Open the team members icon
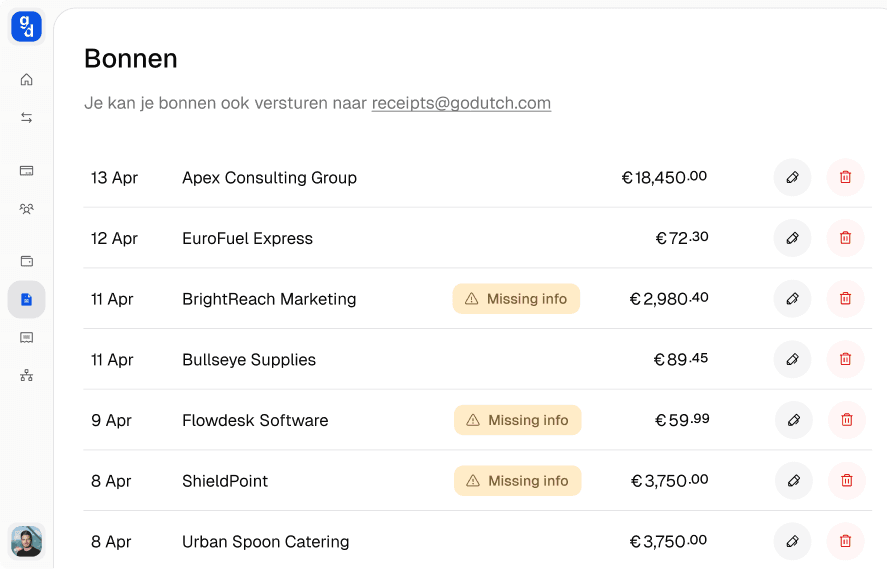Screen dimensions: 887x569 pyautogui.click(x=27, y=209)
